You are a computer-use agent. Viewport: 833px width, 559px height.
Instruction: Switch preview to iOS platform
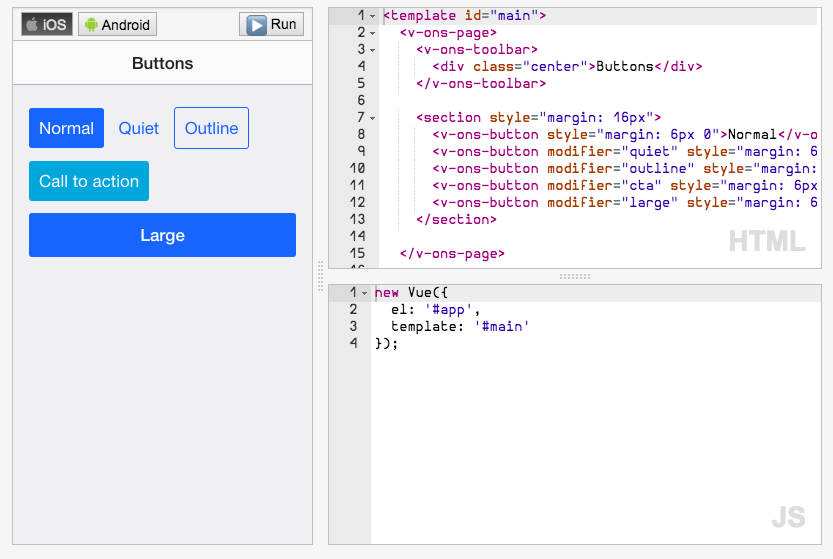[47, 24]
